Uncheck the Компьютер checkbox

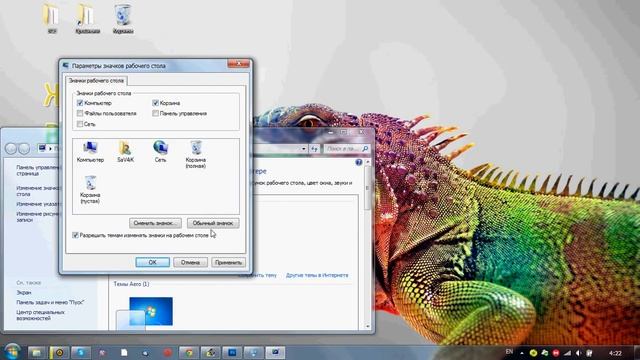(x=80, y=103)
